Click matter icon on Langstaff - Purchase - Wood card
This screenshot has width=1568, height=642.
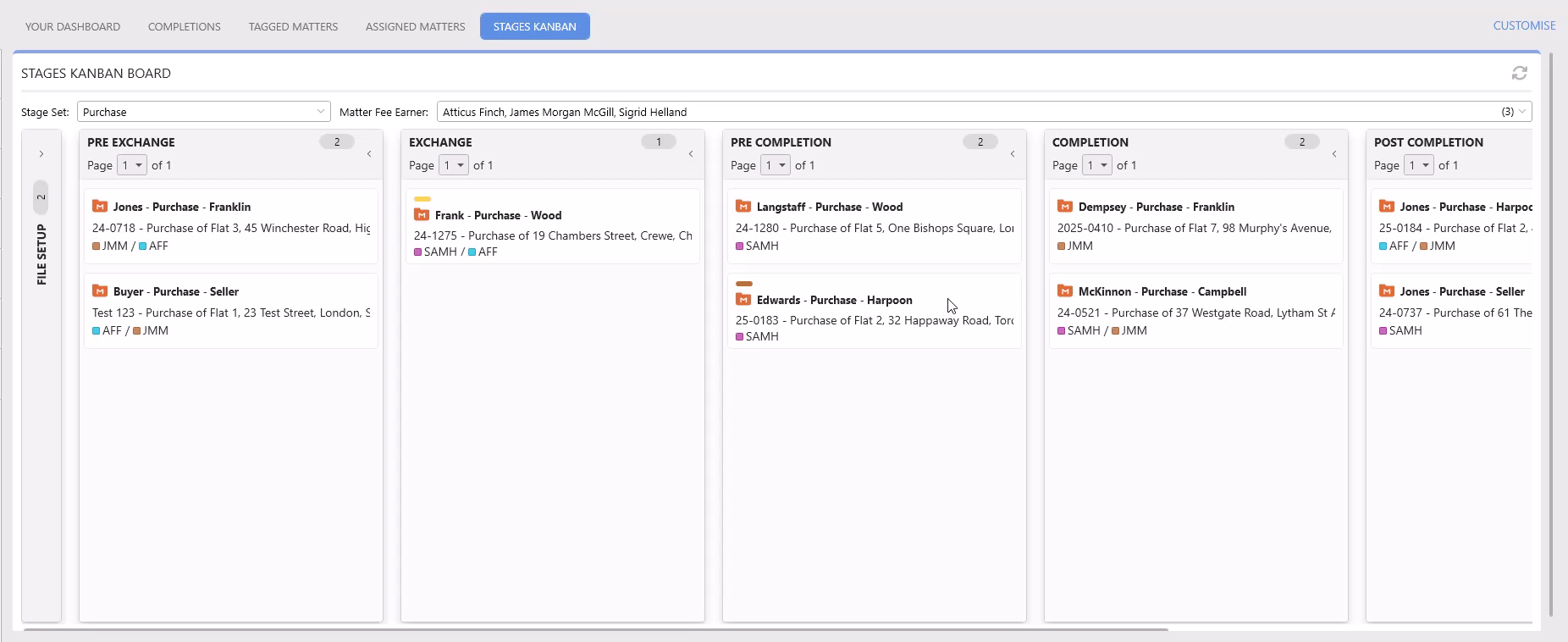point(743,207)
